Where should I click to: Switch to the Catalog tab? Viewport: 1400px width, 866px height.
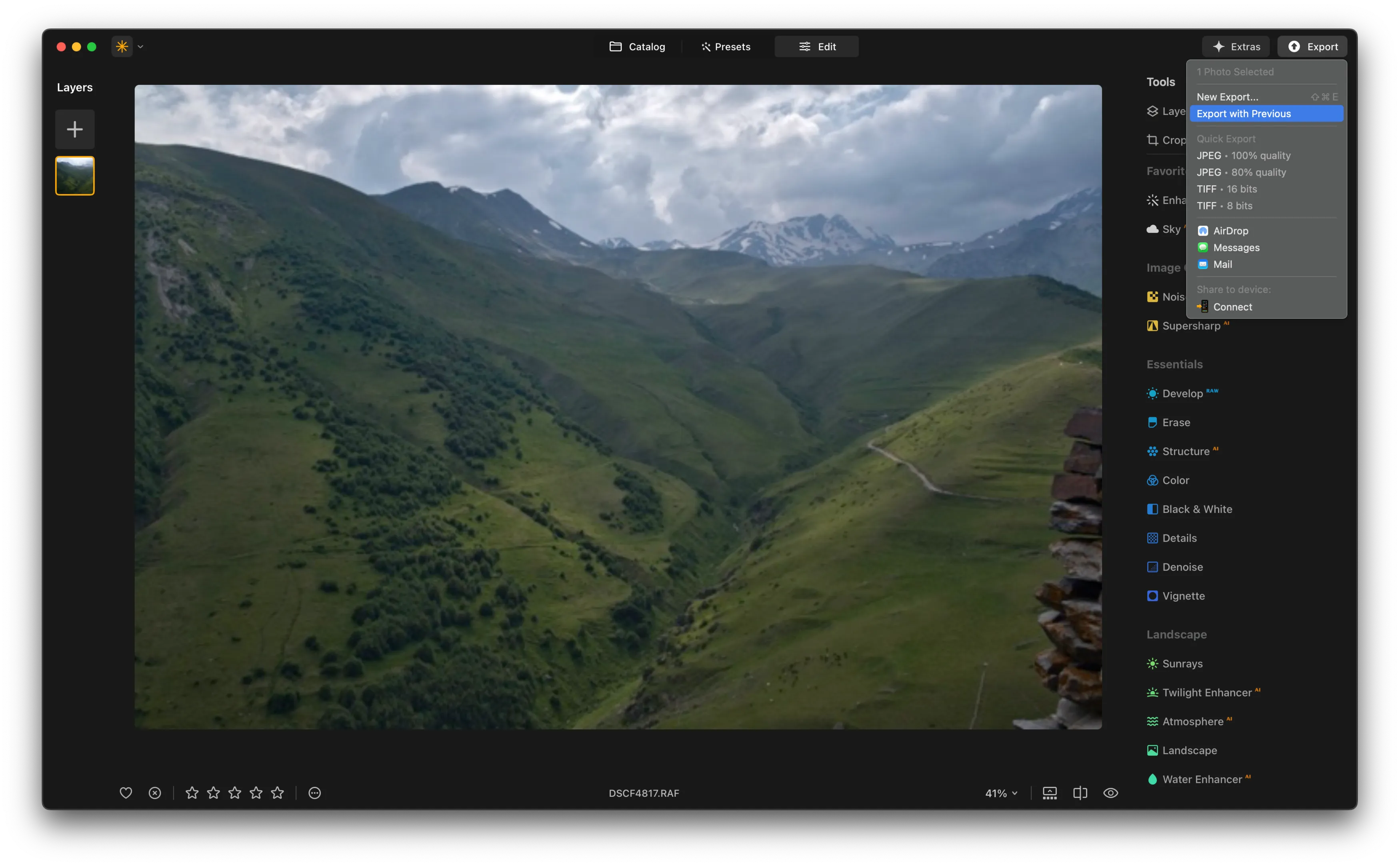[x=637, y=46]
